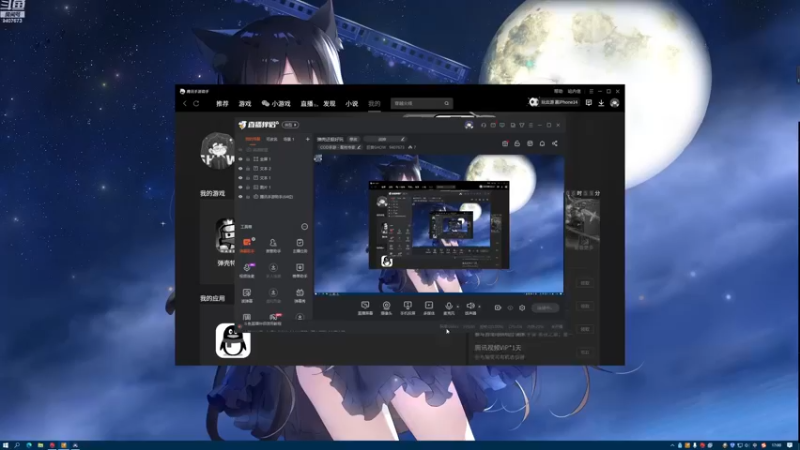Screen dimensions: 800x450
Task: Select the 我的 tab
Action: [374, 104]
